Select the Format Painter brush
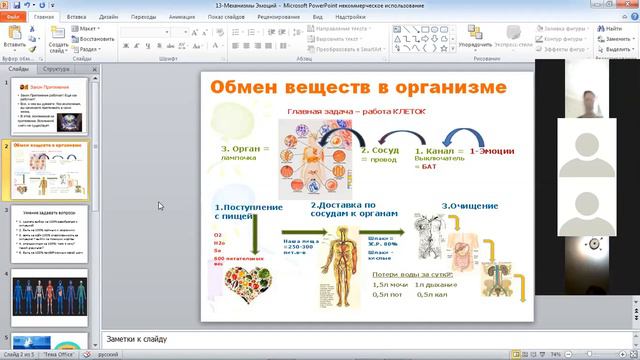Screen dimensions: 640x360 [32, 49]
